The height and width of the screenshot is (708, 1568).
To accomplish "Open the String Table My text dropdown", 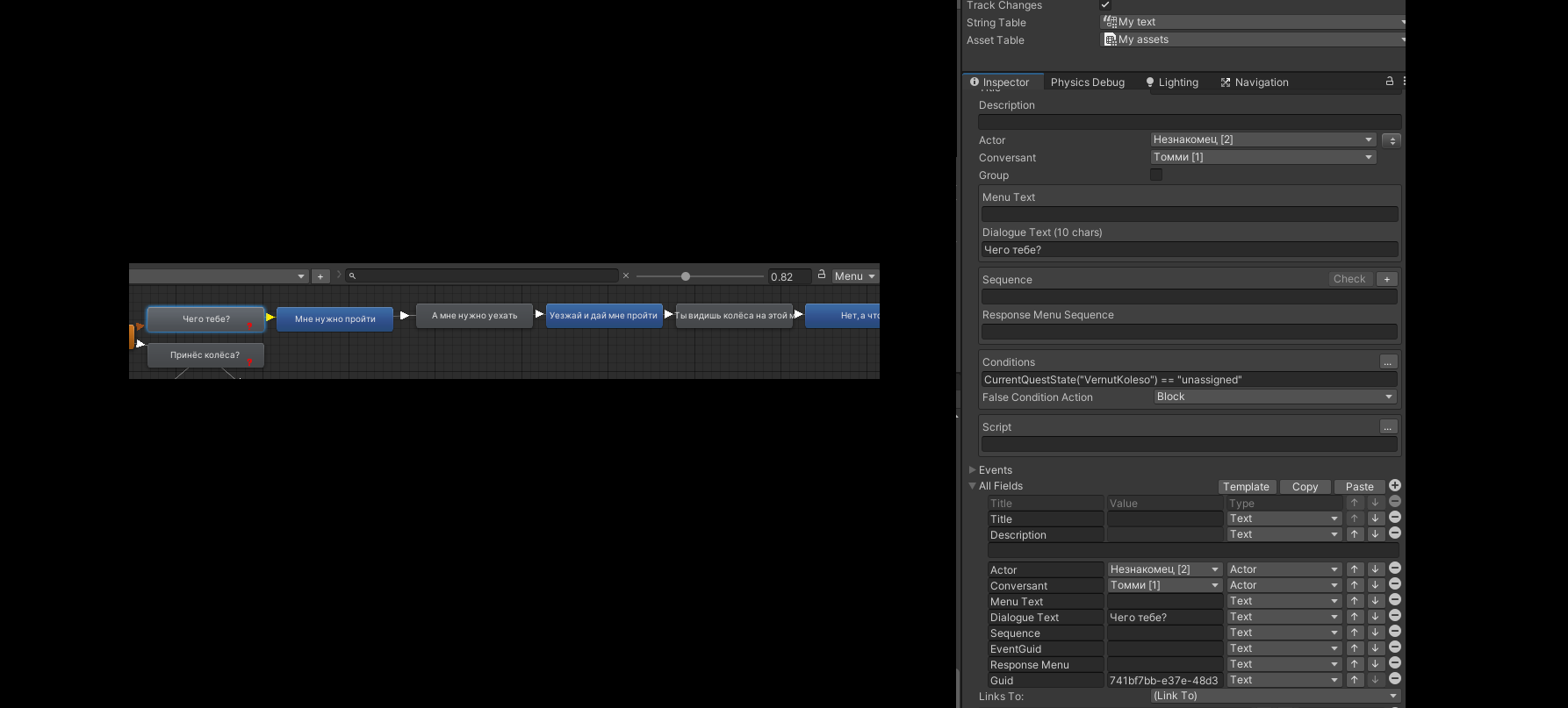I will pos(1253,22).
